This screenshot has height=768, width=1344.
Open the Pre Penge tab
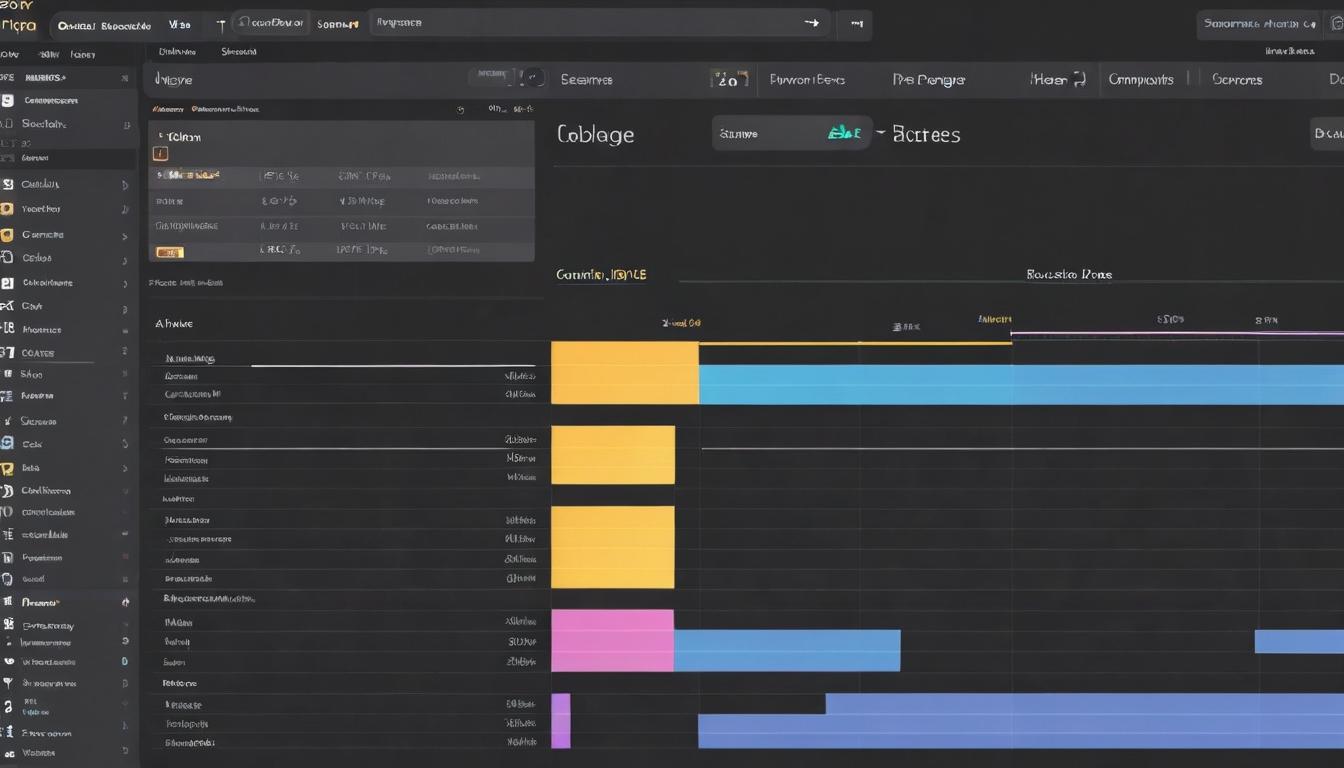pyautogui.click(x=929, y=80)
